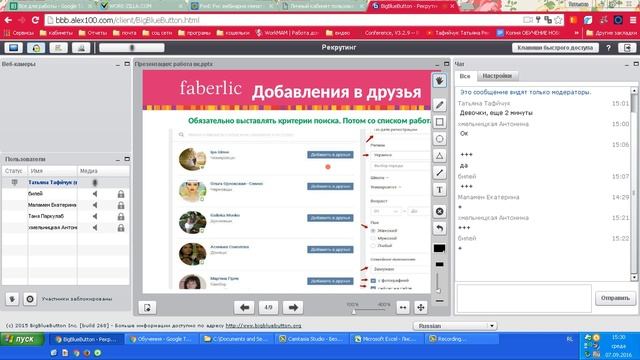Open the Chrome menu button
The height and width of the screenshot is (360, 640).
633,20
